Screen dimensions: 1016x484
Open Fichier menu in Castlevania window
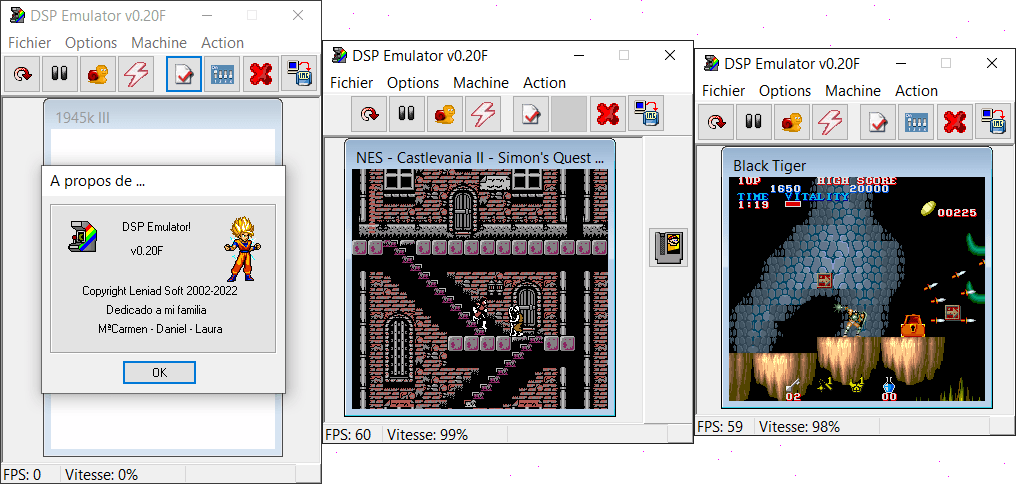(351, 83)
